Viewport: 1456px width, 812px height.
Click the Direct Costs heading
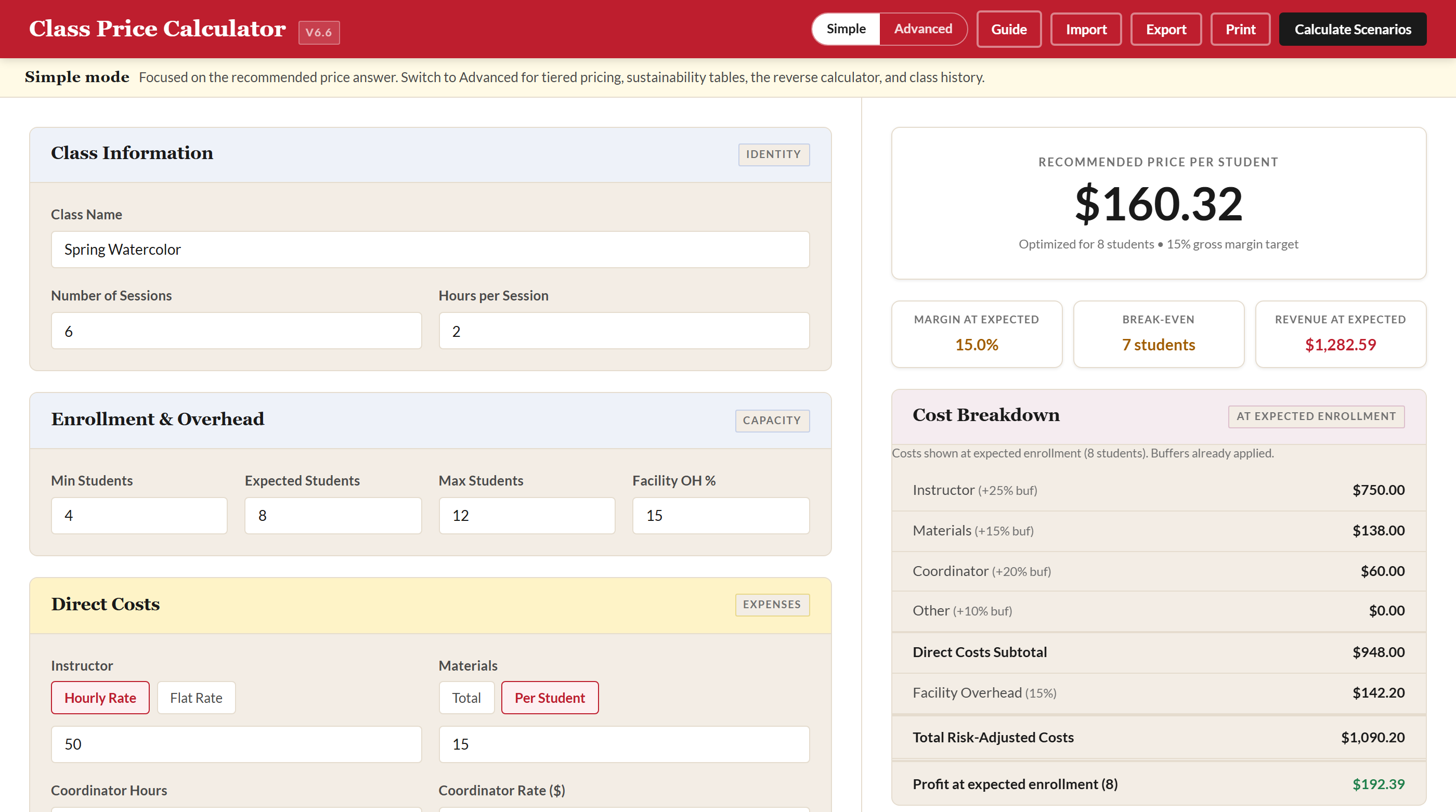pyautogui.click(x=105, y=604)
